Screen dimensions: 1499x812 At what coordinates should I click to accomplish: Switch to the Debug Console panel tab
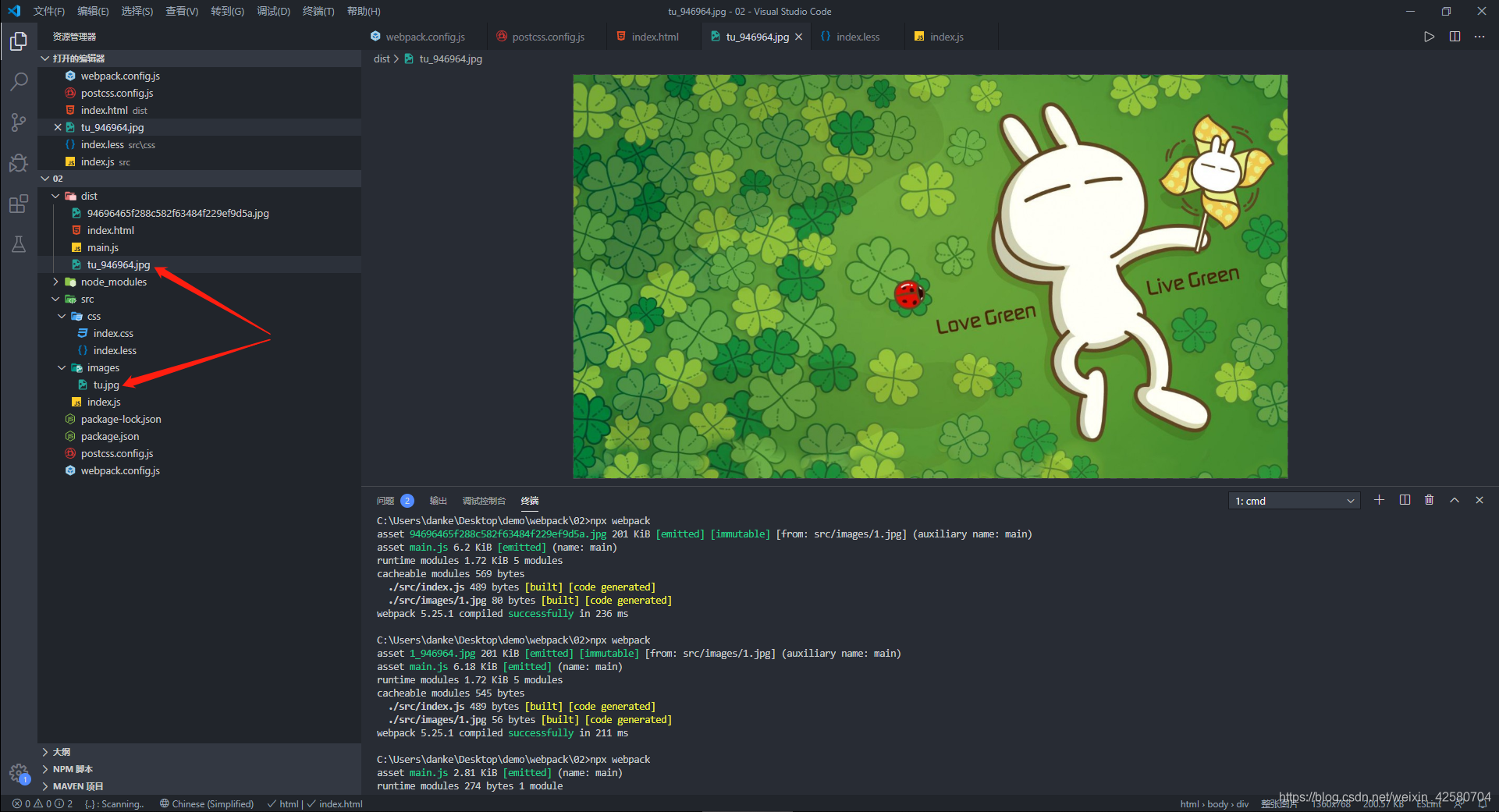coord(484,501)
